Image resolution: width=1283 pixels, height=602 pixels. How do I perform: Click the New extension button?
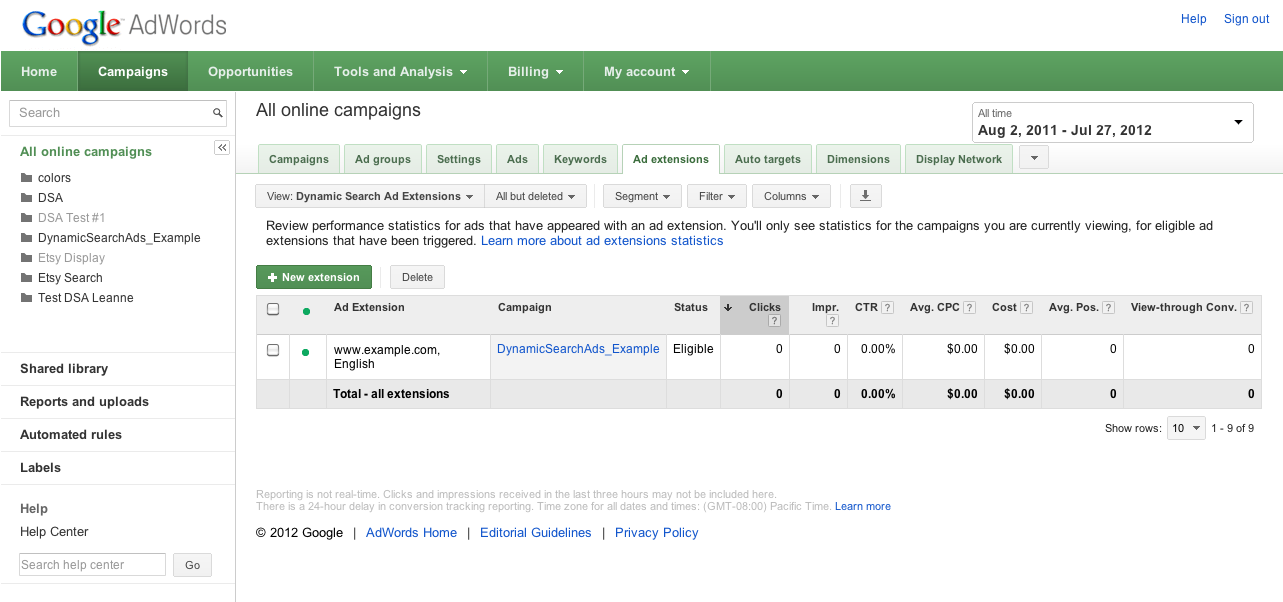point(314,277)
